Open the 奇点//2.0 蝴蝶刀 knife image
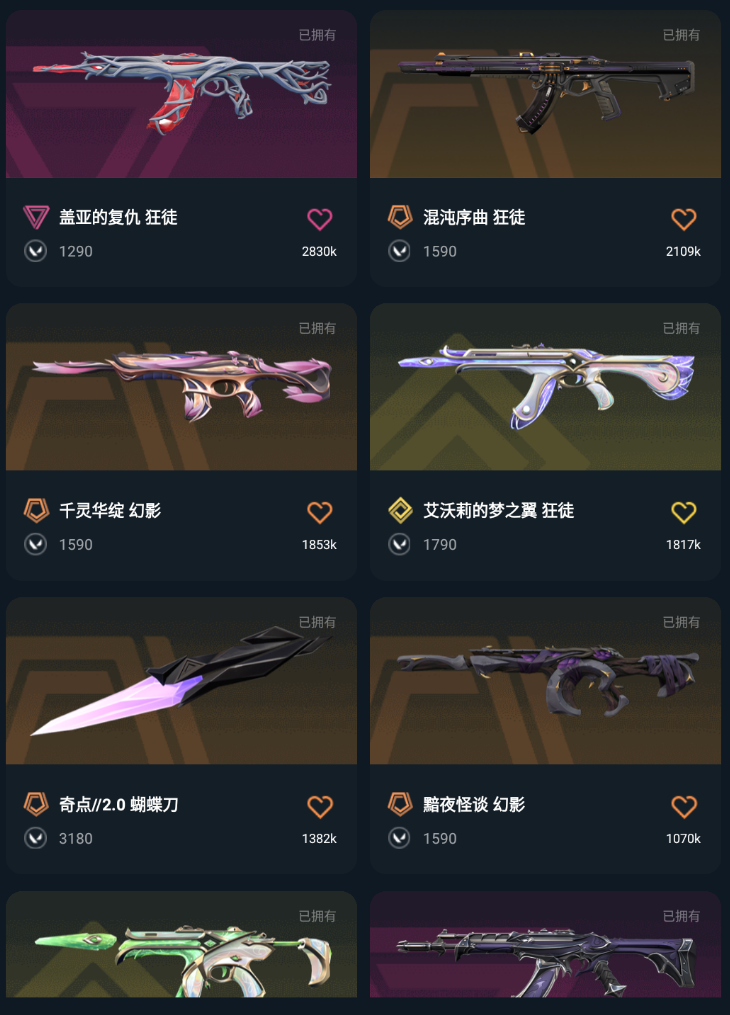This screenshot has width=730, height=1015. click(181, 681)
